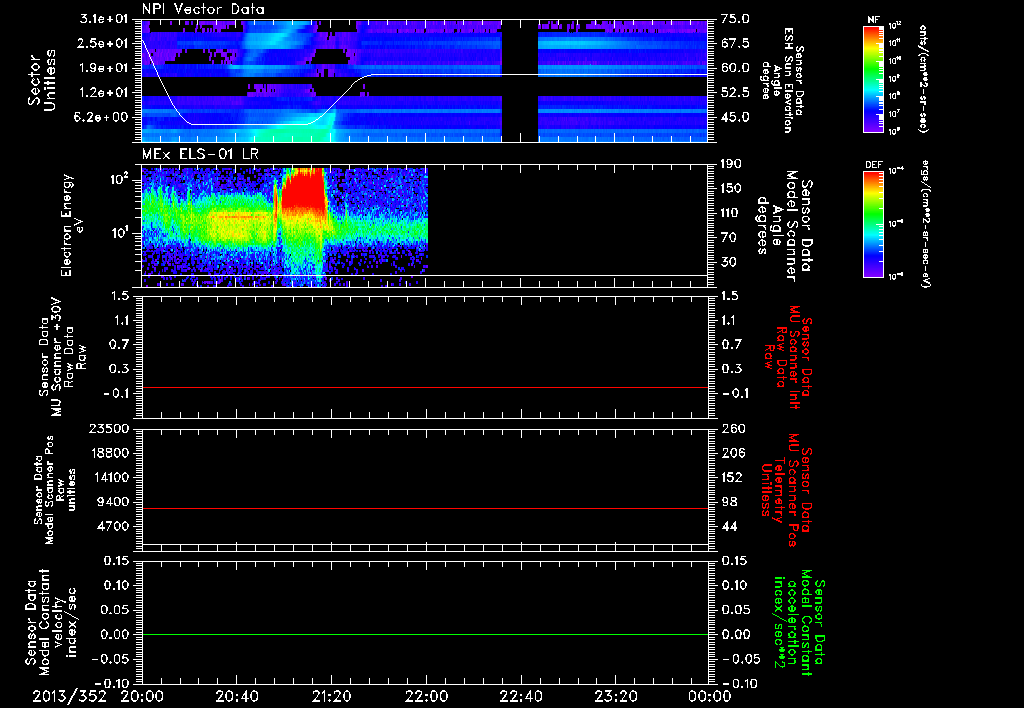Click the "44" telemetry axis tick
The height and width of the screenshot is (708, 1024).
click(728, 526)
